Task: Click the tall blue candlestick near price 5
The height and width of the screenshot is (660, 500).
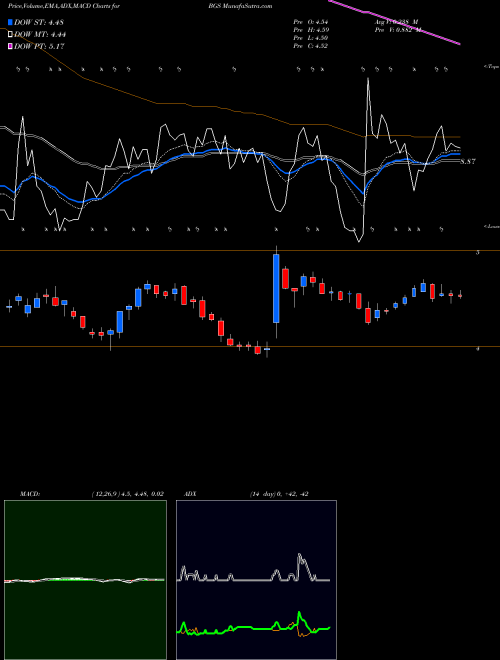Action: click(276, 288)
